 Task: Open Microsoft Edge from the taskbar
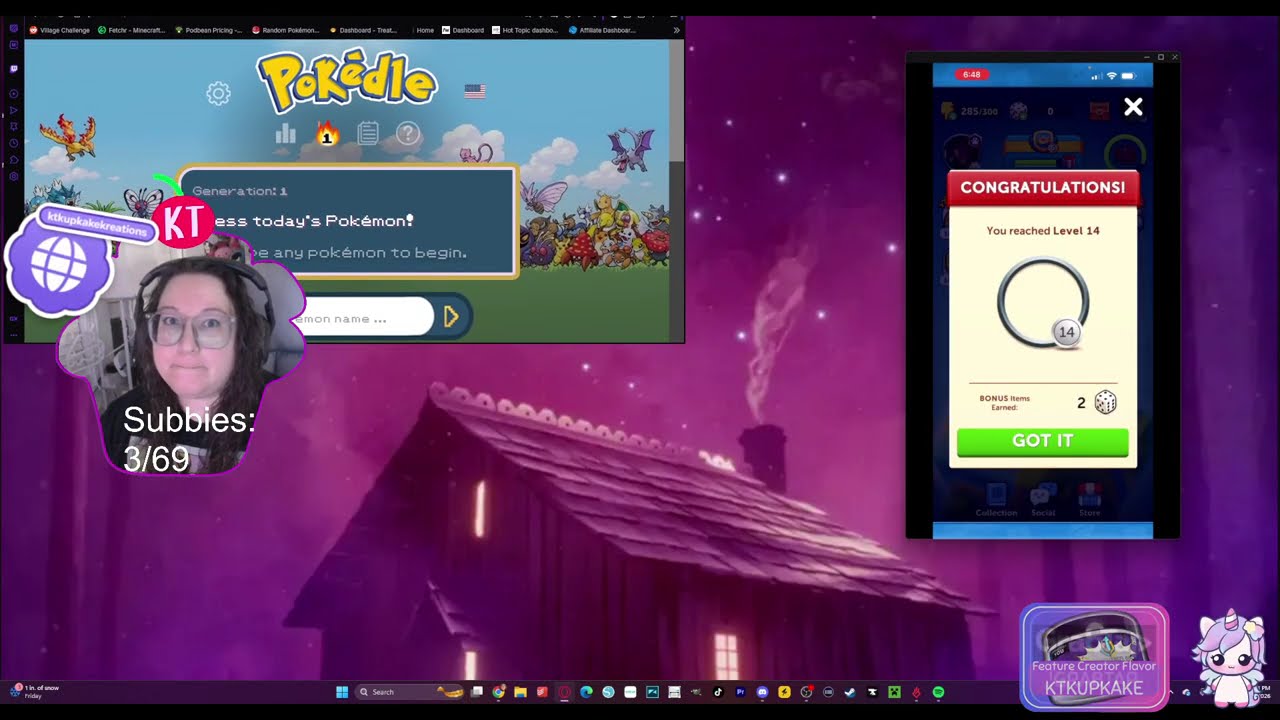586,692
